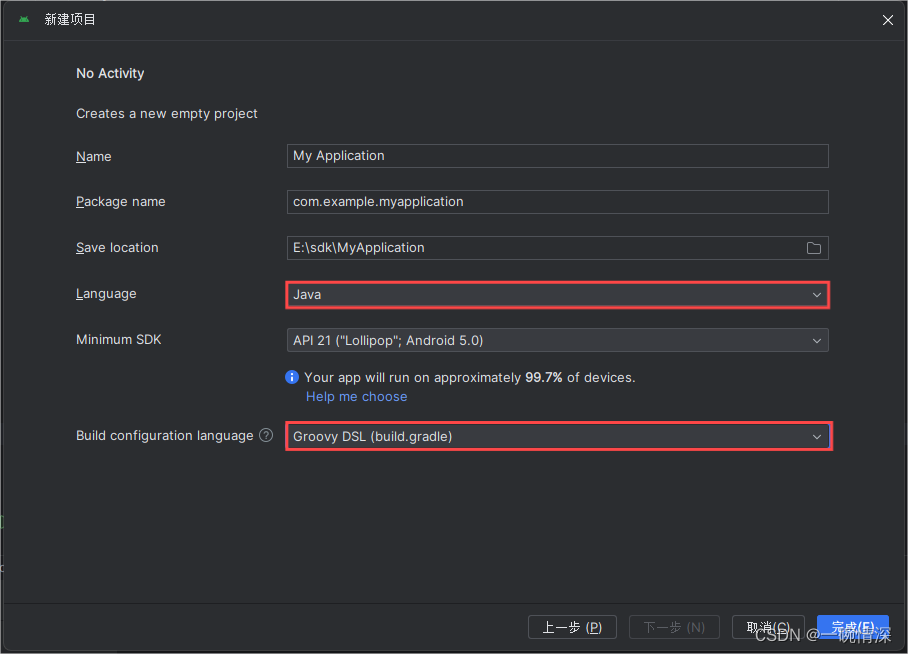Click the 下一步 (N) button
The height and width of the screenshot is (654, 908).
pos(674,627)
